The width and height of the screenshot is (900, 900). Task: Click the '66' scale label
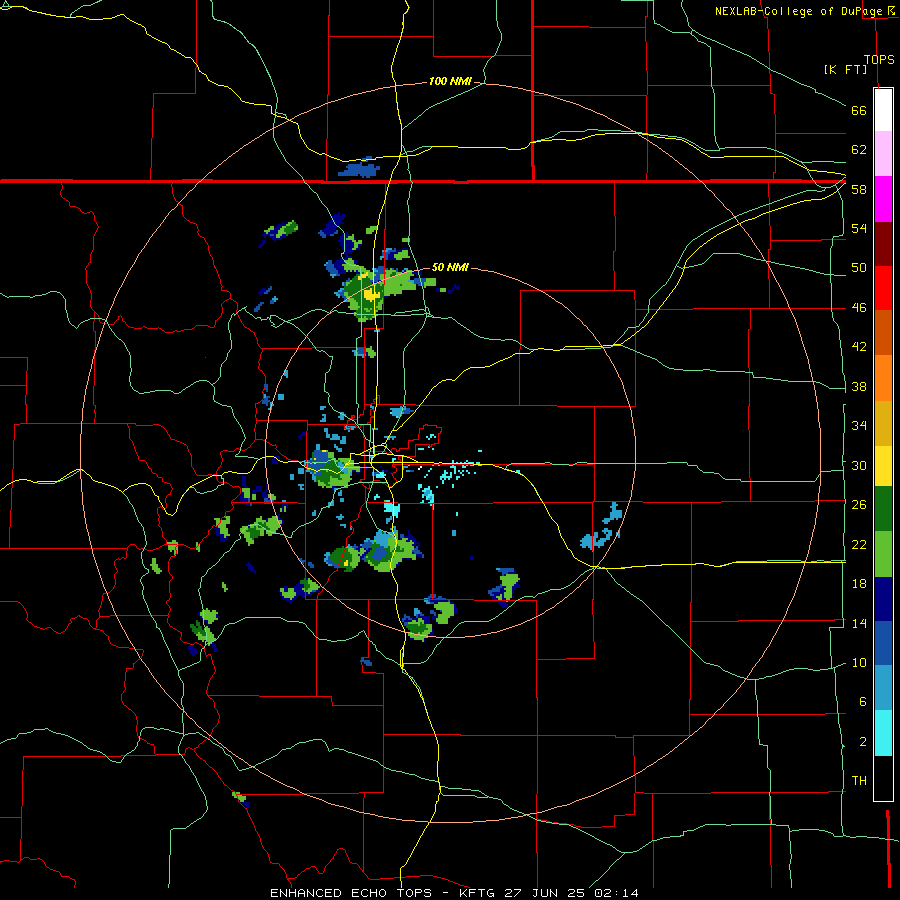(859, 110)
